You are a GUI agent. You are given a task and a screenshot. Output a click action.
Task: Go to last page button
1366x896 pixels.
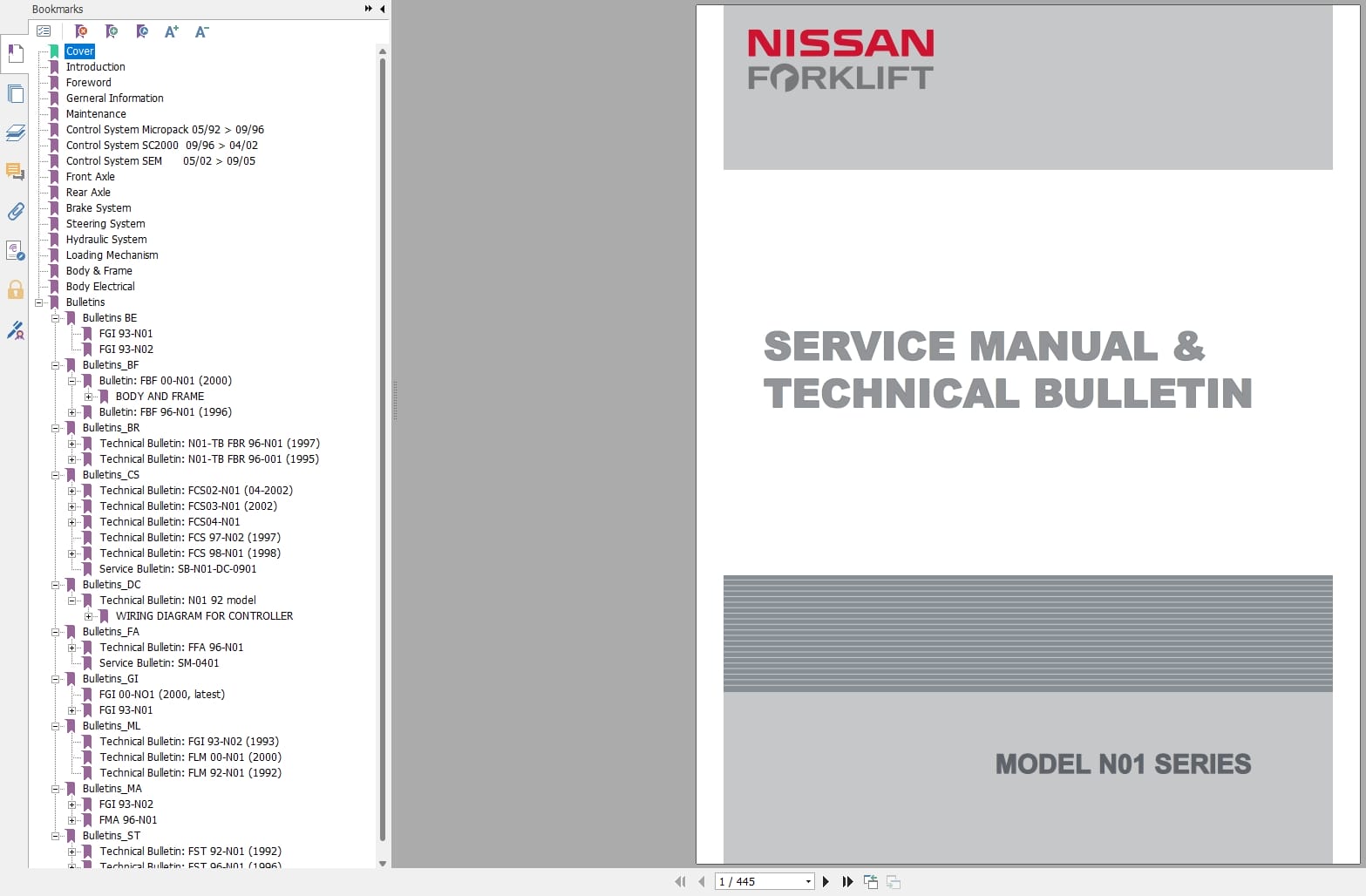847,882
